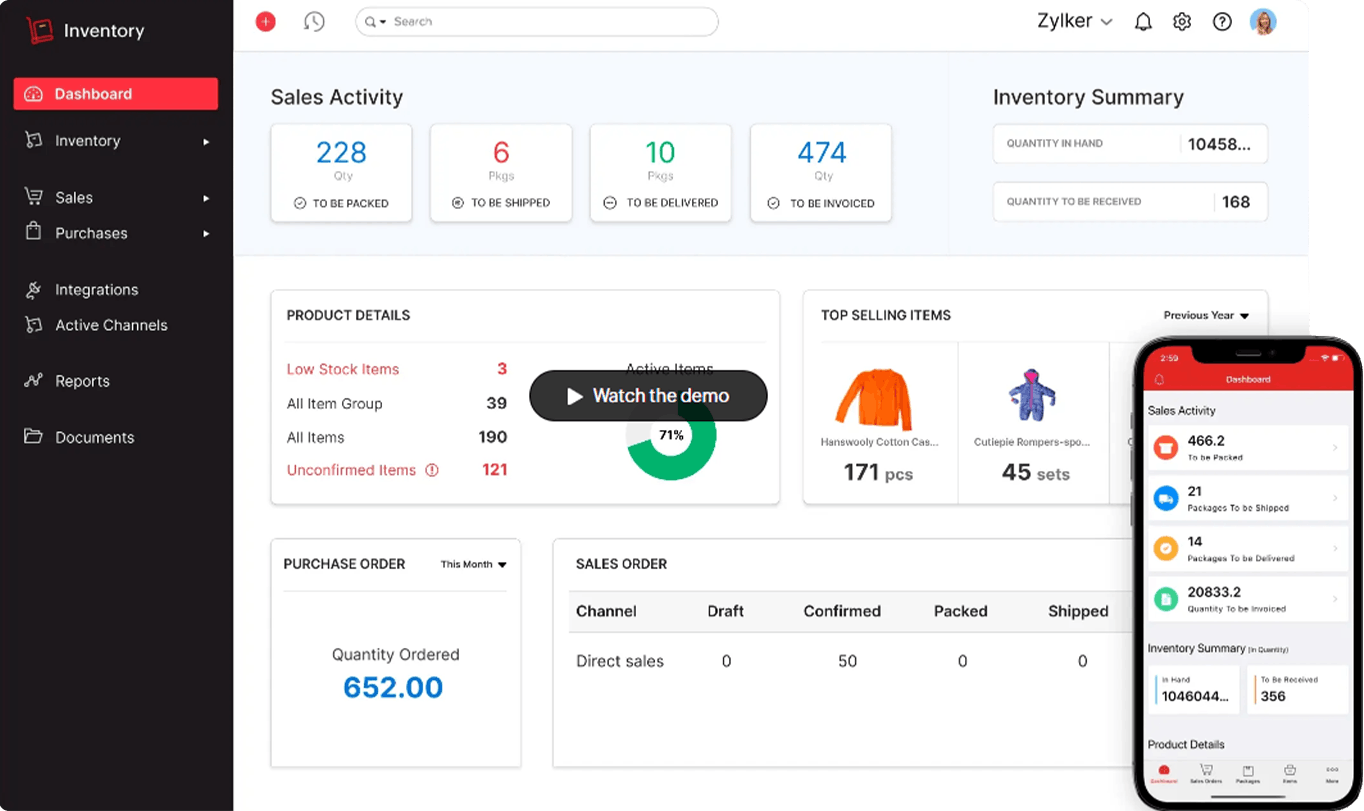Image resolution: width=1364 pixels, height=811 pixels.
Task: Open the user profile avatar
Action: (1263, 22)
